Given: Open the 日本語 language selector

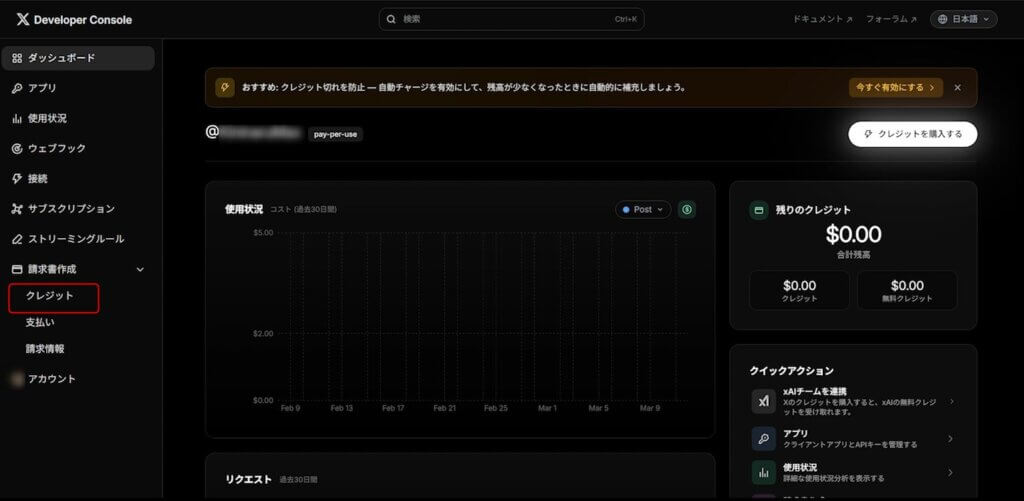Looking at the screenshot, I should click(963, 19).
